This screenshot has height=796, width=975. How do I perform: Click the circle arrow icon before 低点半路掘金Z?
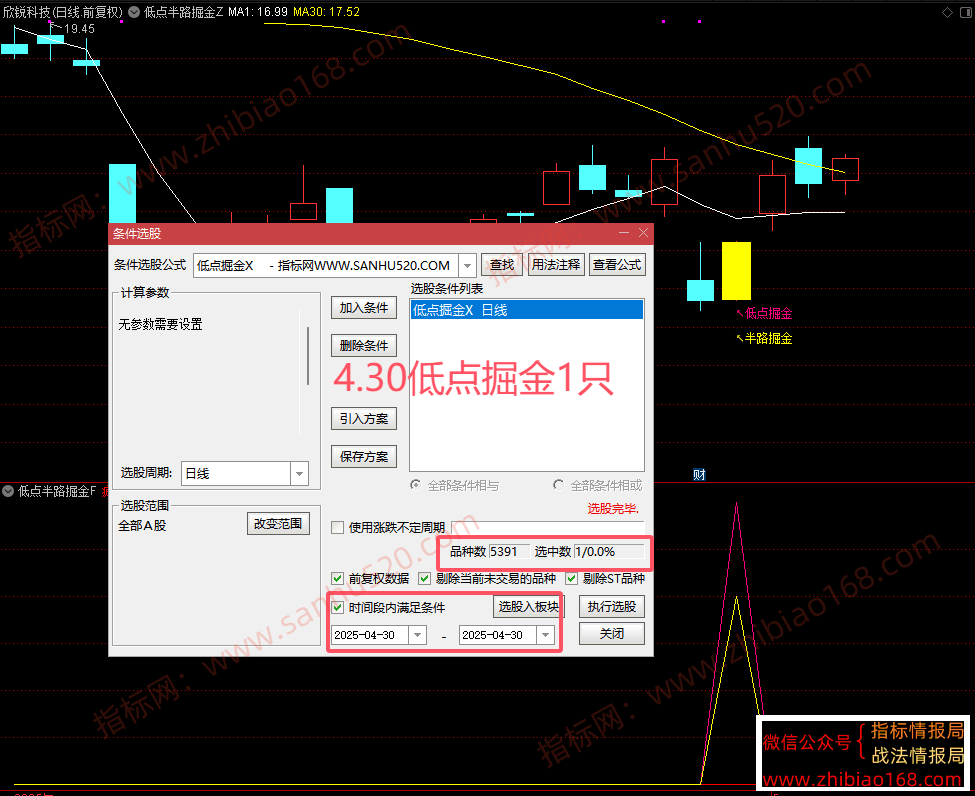pos(134,12)
